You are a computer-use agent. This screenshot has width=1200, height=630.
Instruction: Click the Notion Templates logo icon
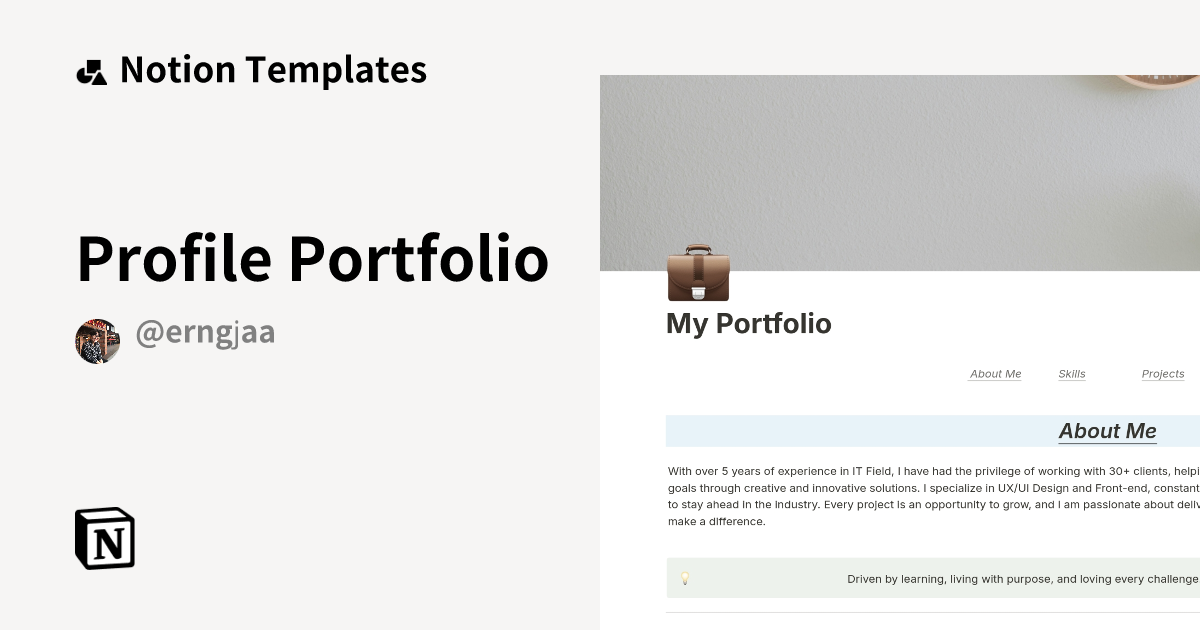(93, 71)
